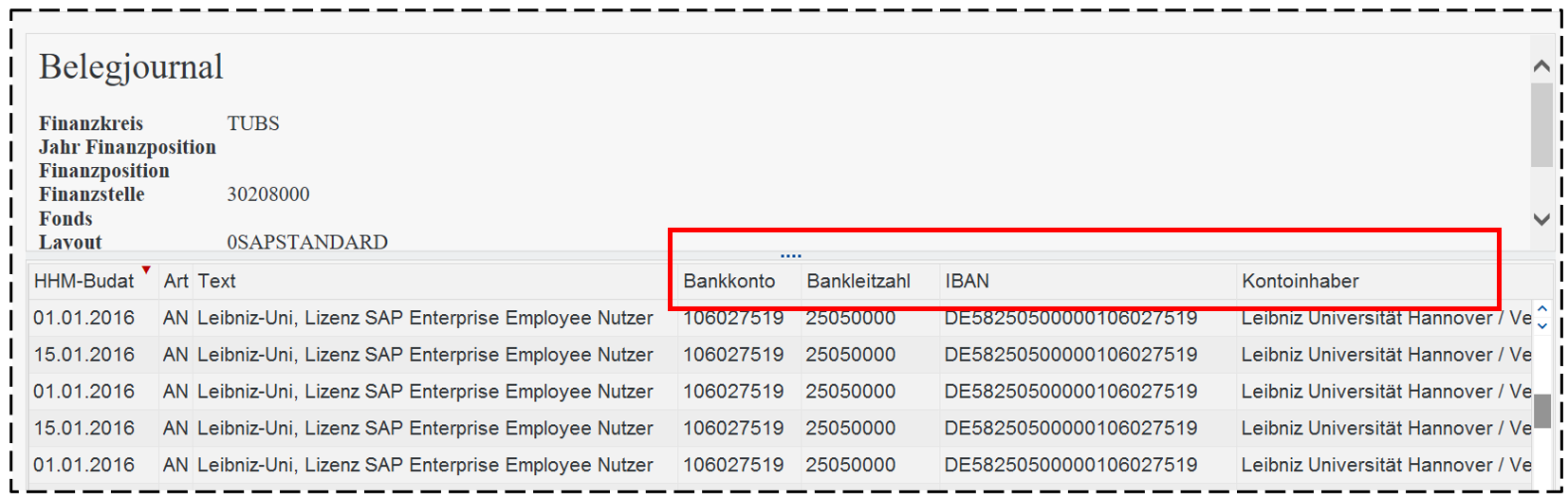Click the date cell in the first row

click(x=83, y=319)
